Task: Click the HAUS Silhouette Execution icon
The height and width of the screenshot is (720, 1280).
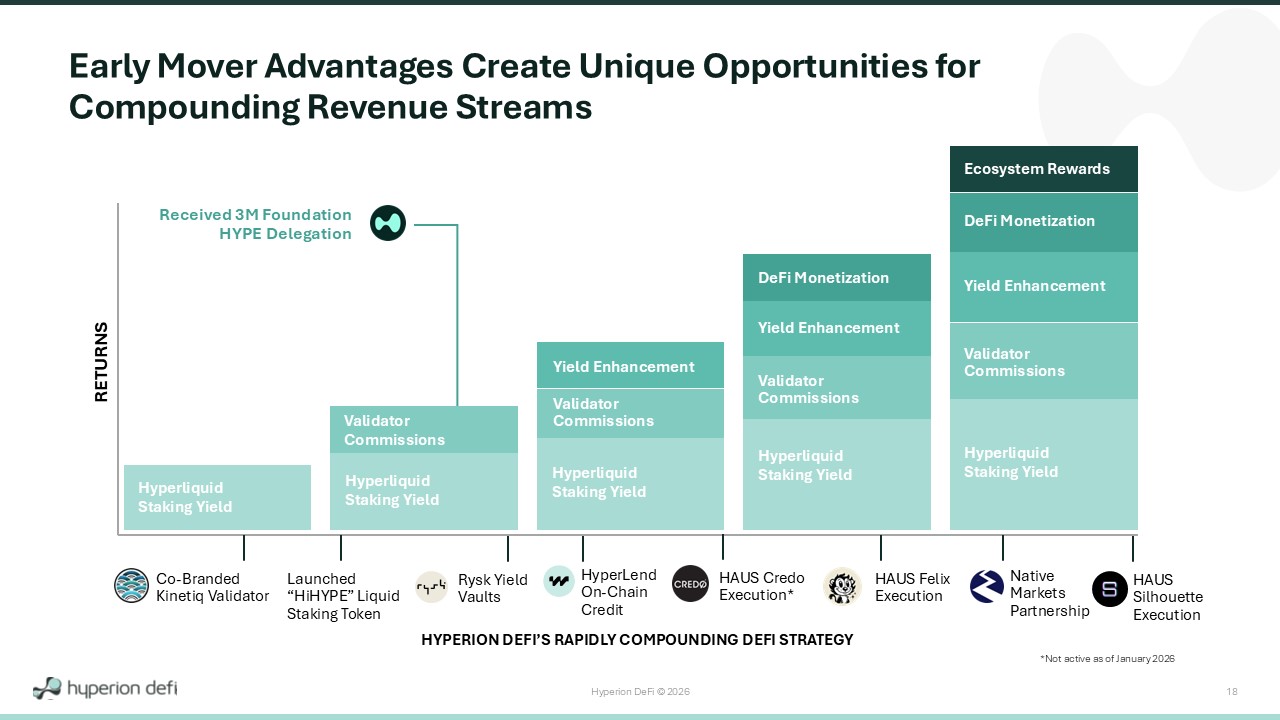Action: point(1109,589)
